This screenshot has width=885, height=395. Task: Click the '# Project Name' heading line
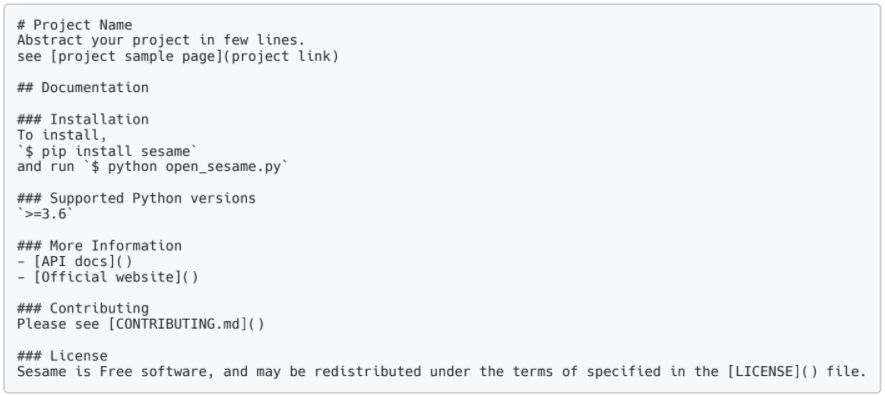pos(75,25)
